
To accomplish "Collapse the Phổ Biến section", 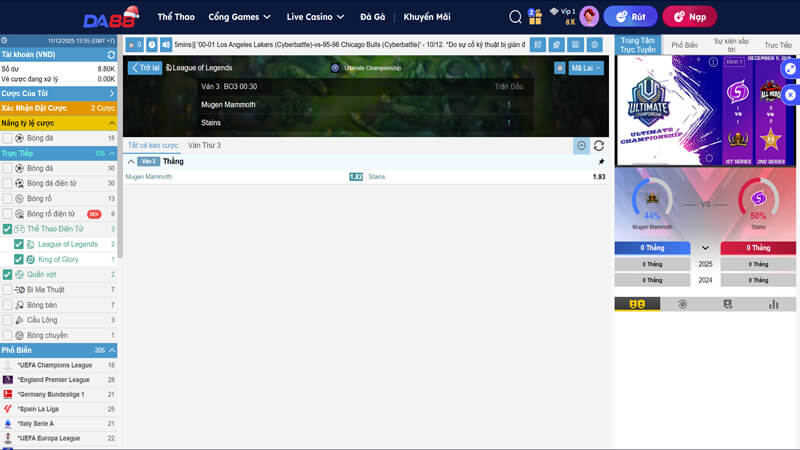I will (112, 350).
